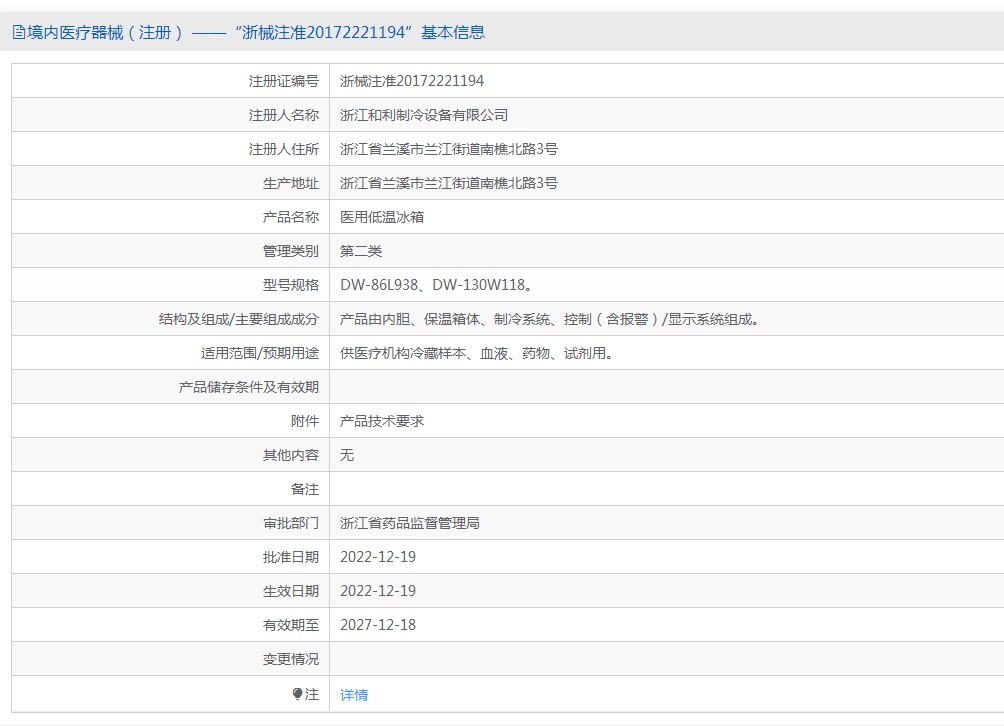Screen dimensions: 1004x726
Task: Select the date in the 生效日期 row
Action: tap(378, 591)
